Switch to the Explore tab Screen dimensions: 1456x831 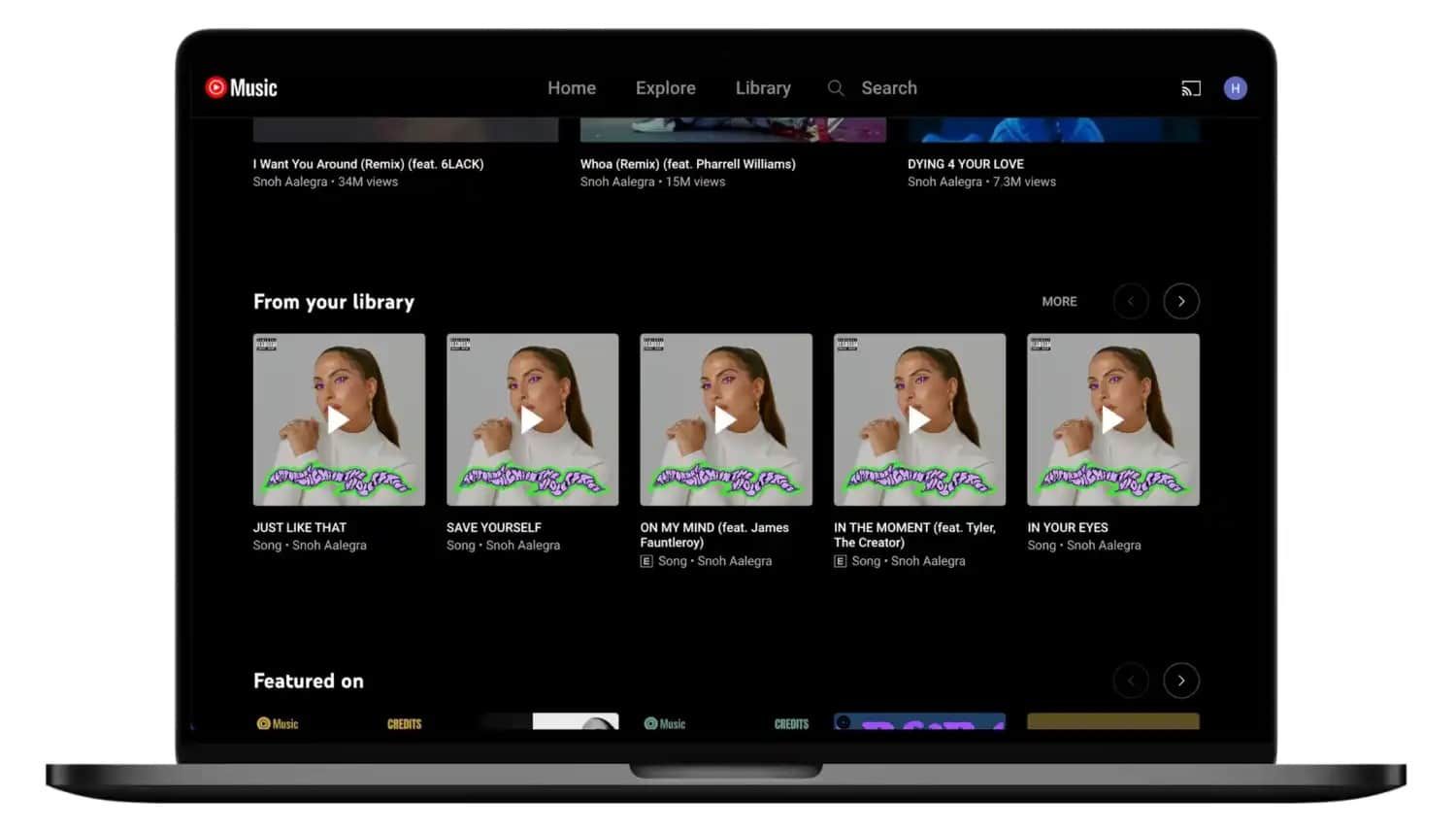tap(665, 87)
